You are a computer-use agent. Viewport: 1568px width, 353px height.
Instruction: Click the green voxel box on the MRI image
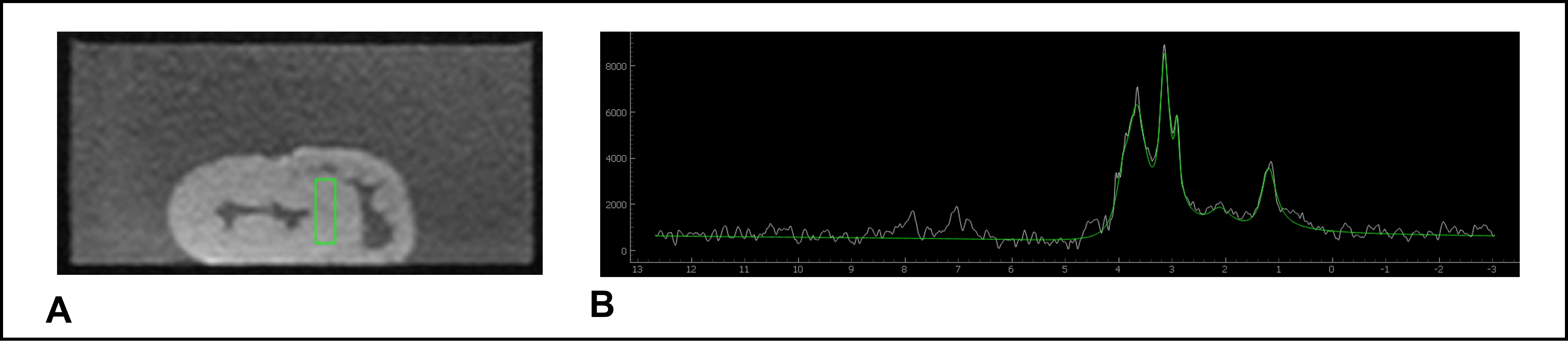(x=325, y=212)
